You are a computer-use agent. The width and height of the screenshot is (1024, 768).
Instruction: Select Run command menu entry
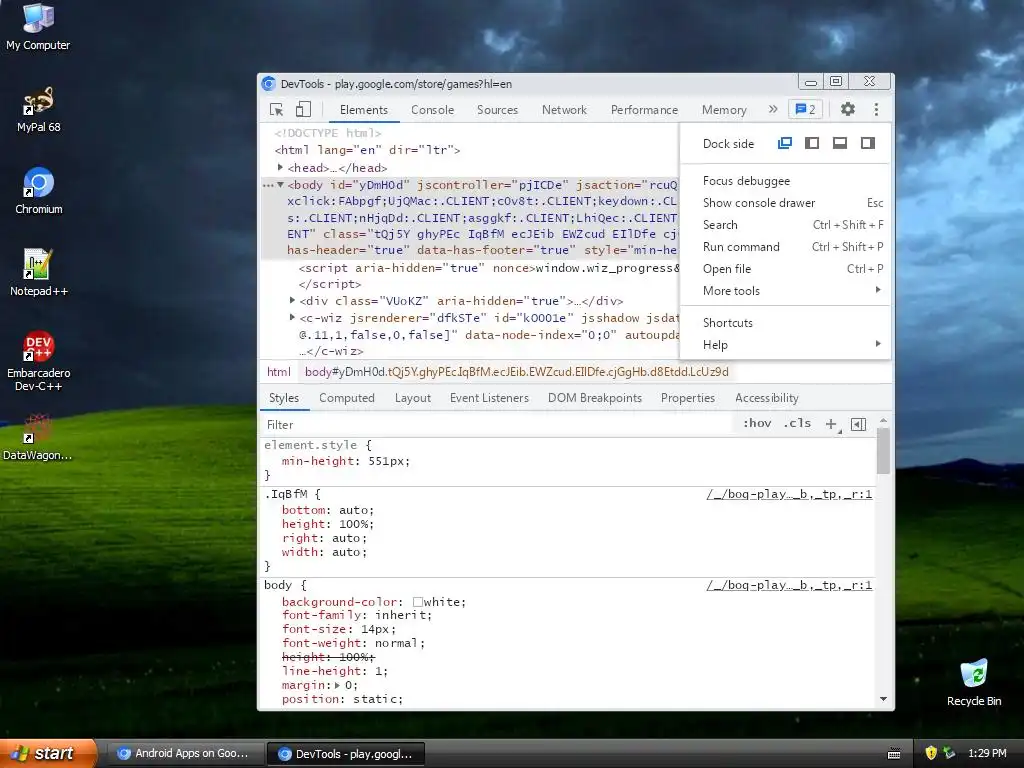(785, 247)
